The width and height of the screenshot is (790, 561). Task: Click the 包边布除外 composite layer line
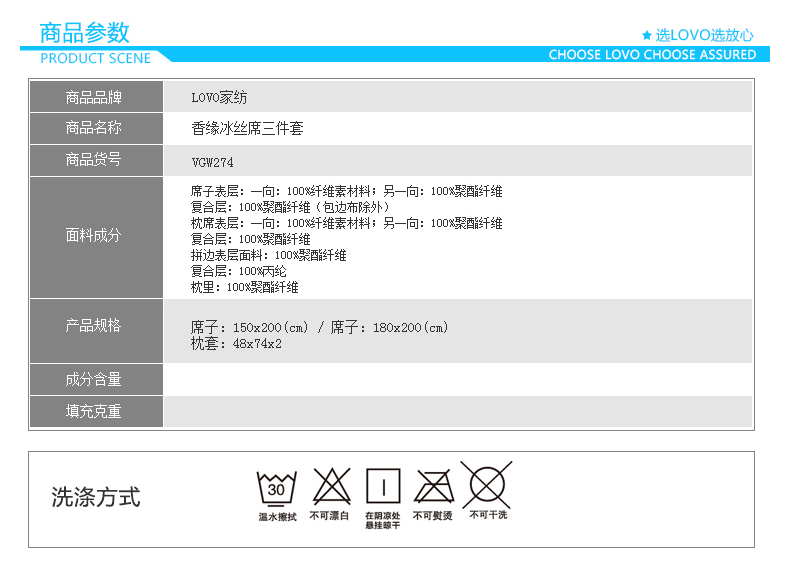click(290, 207)
